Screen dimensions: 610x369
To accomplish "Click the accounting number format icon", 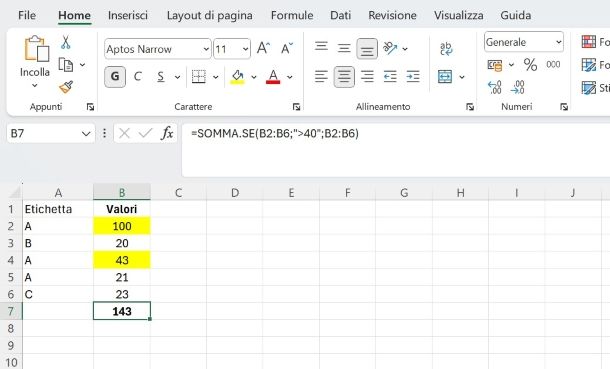I will (x=494, y=65).
